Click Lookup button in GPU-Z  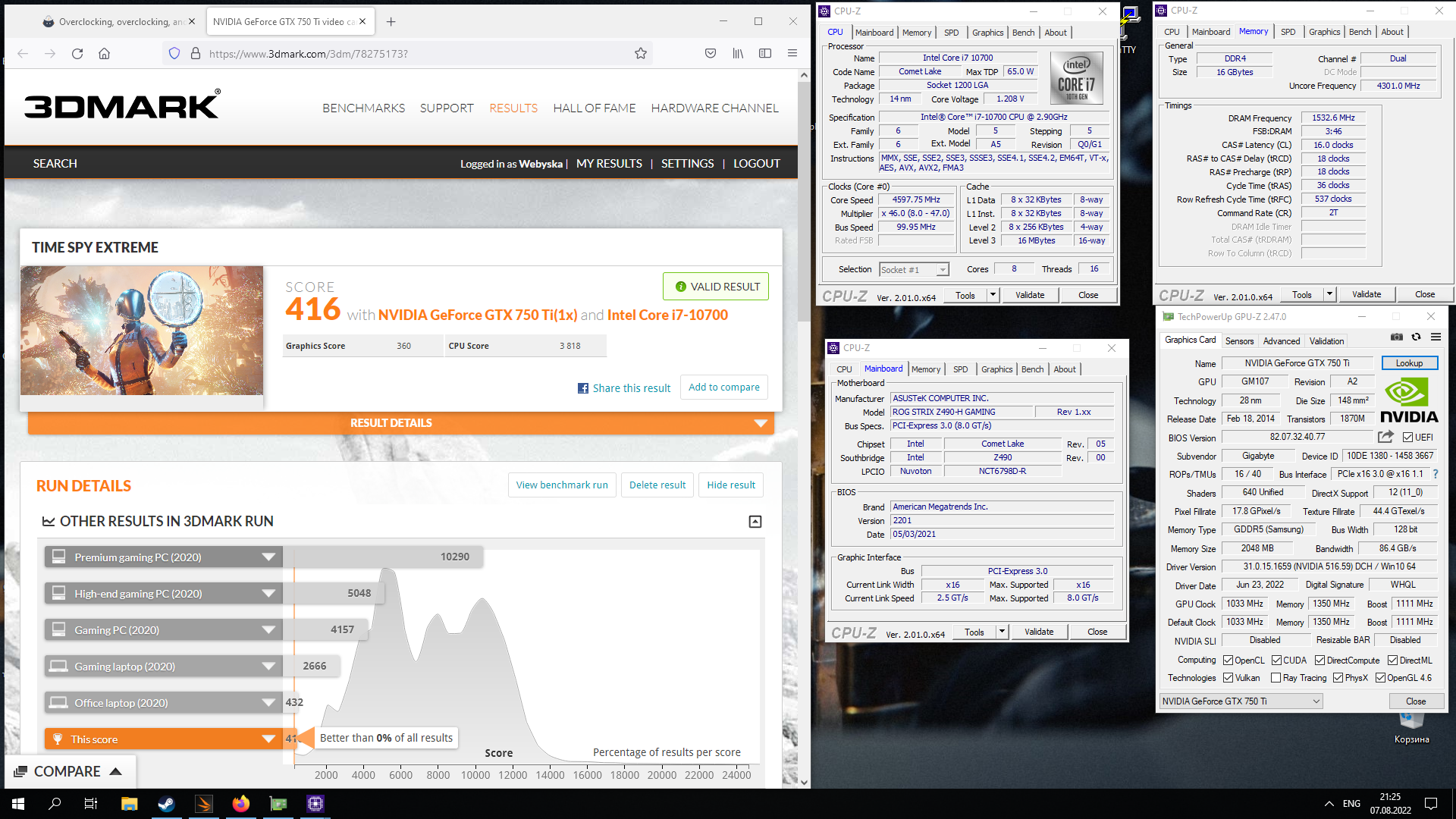point(1409,363)
